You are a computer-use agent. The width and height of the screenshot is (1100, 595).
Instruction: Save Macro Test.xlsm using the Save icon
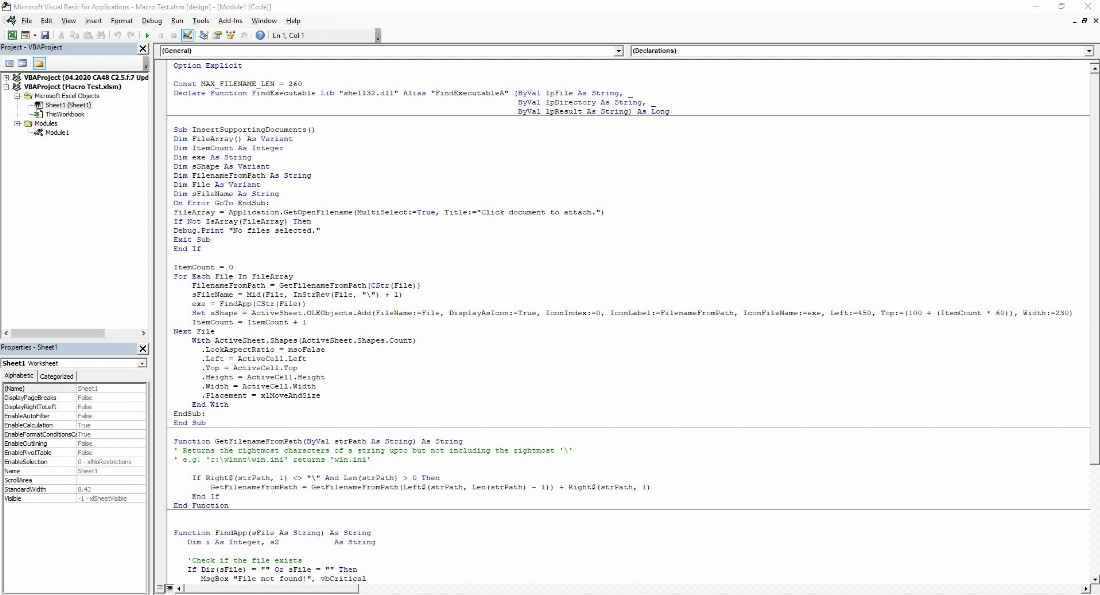(x=43, y=34)
